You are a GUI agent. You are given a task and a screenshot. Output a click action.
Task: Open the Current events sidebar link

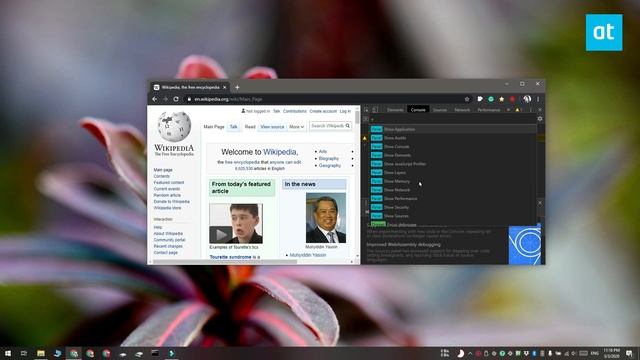pos(167,189)
